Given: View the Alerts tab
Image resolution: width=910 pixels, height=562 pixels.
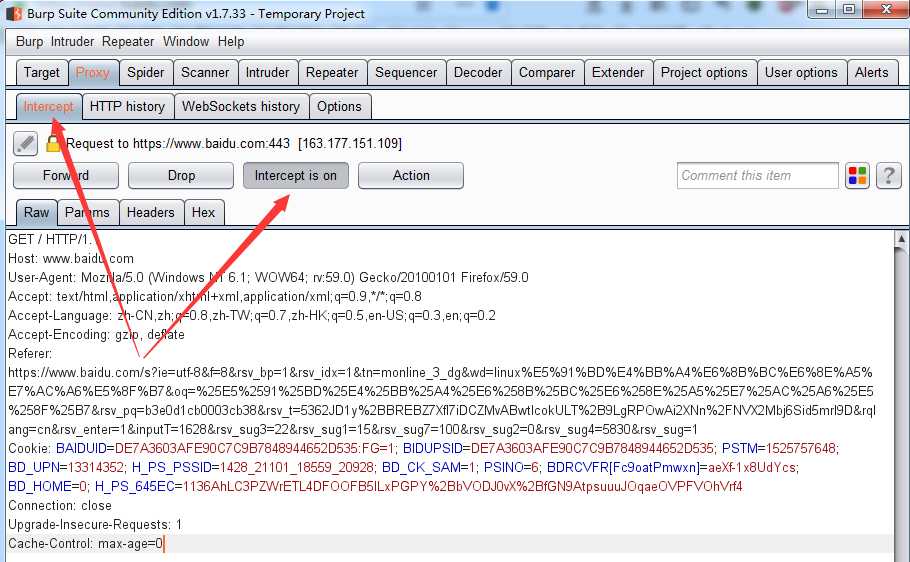Looking at the screenshot, I should click(x=872, y=73).
